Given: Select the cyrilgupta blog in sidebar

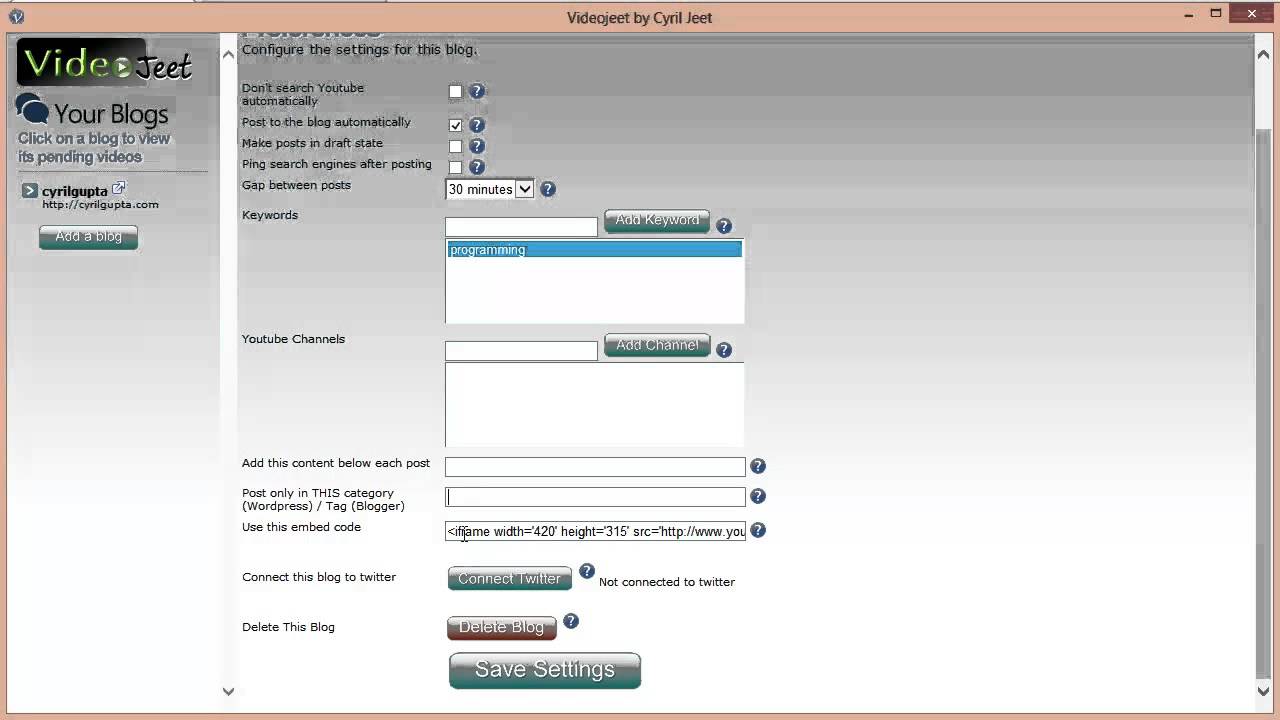Looking at the screenshot, I should click(x=74, y=191).
